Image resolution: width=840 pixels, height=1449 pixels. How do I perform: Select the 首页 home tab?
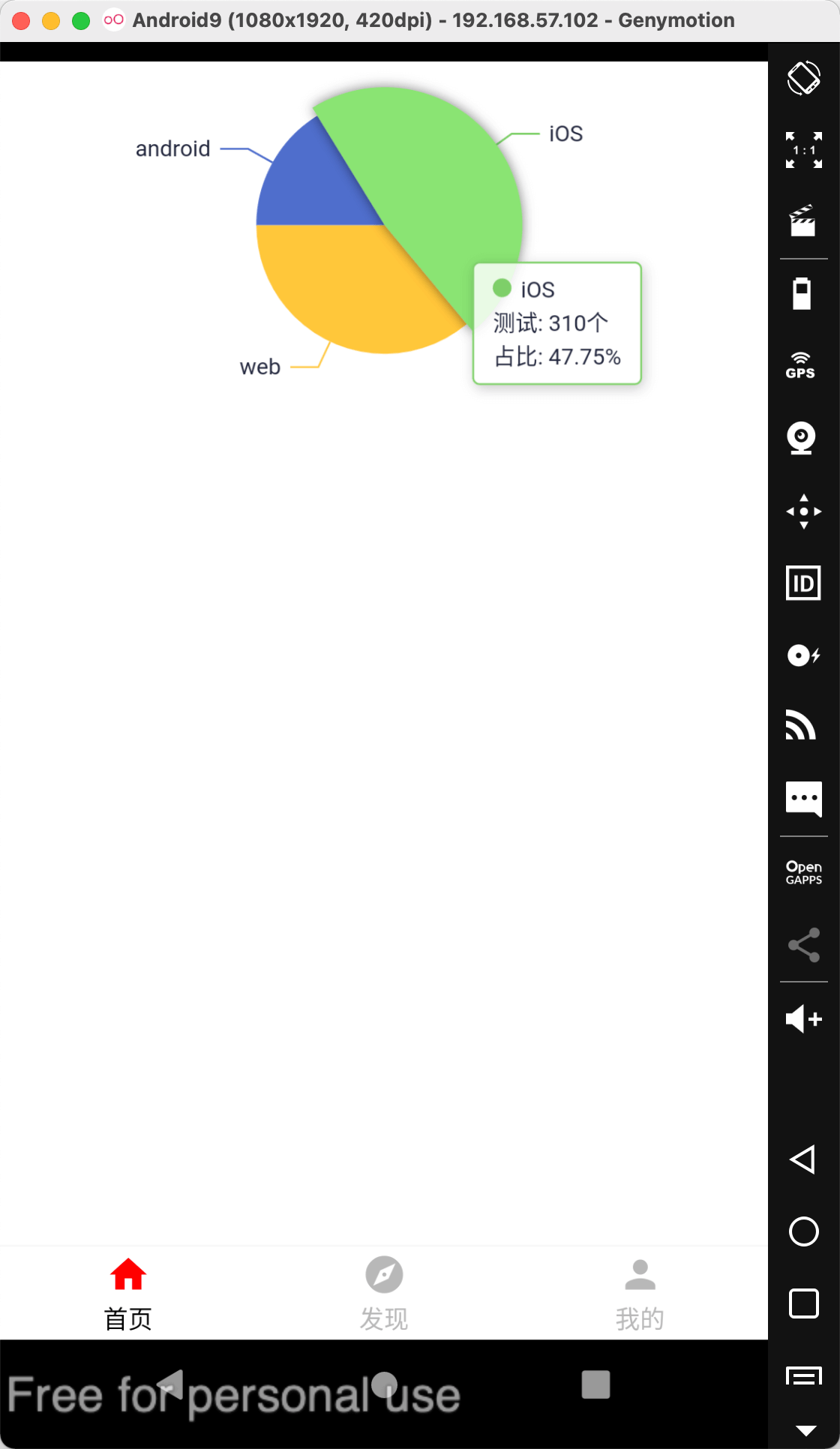tap(128, 1293)
